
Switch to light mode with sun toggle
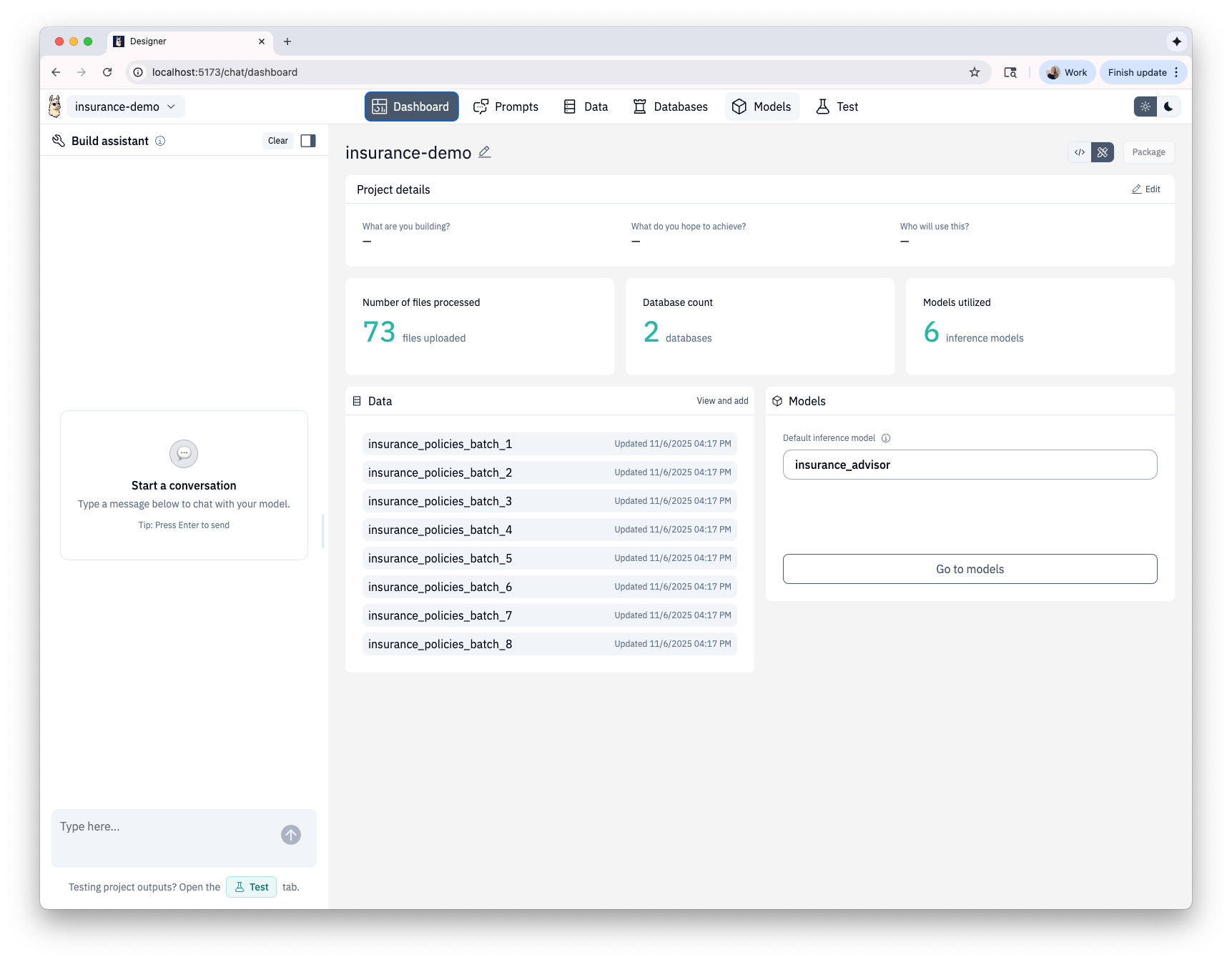(x=1145, y=106)
